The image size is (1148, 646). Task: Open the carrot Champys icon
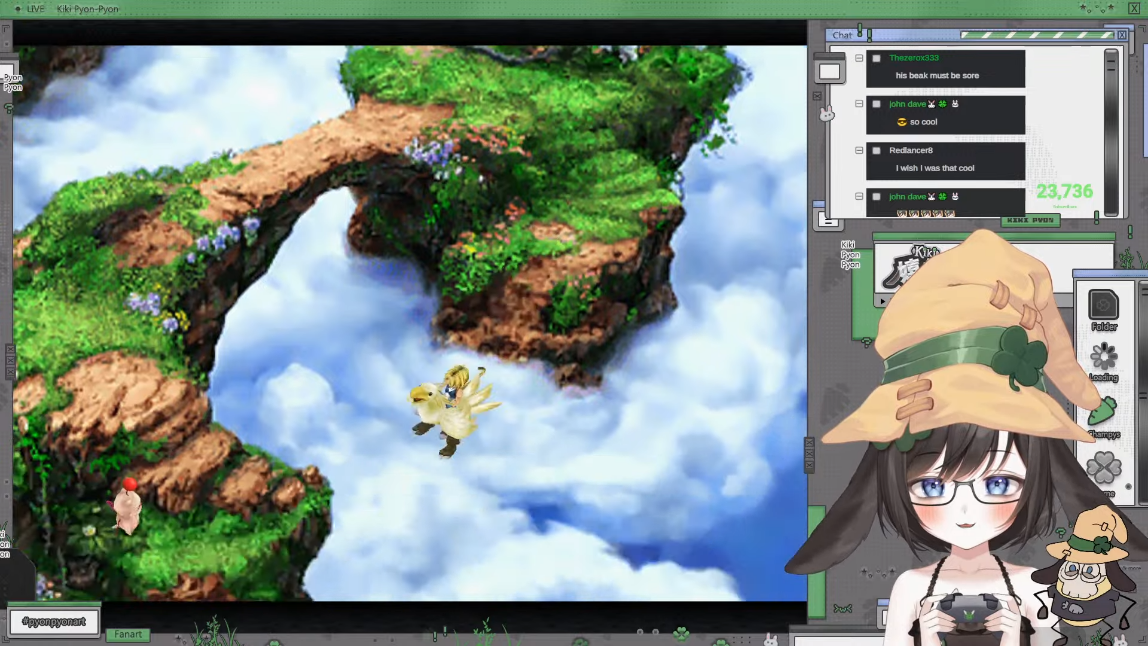[1103, 412]
